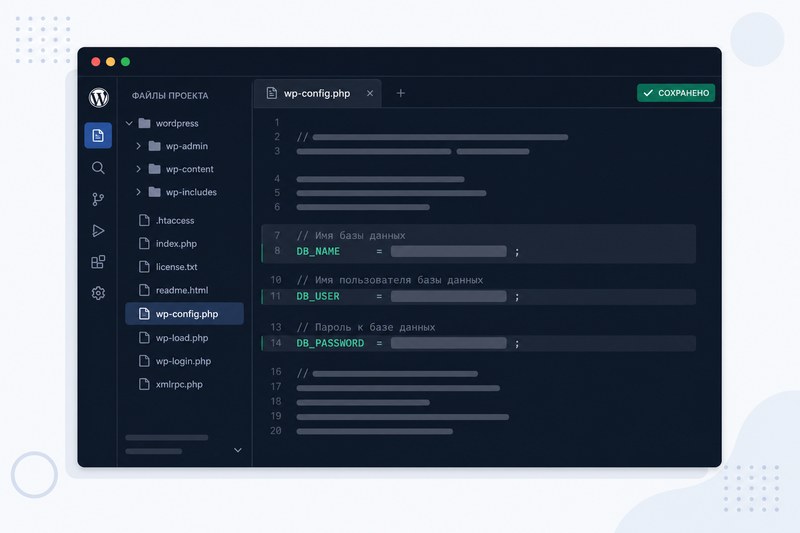Open the license.txt file
Image resolution: width=800 pixels, height=533 pixels.
click(x=177, y=267)
